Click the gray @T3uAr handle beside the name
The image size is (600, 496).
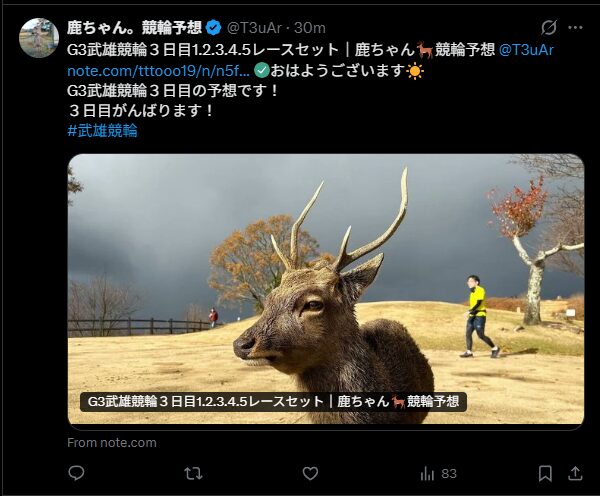(x=254, y=28)
